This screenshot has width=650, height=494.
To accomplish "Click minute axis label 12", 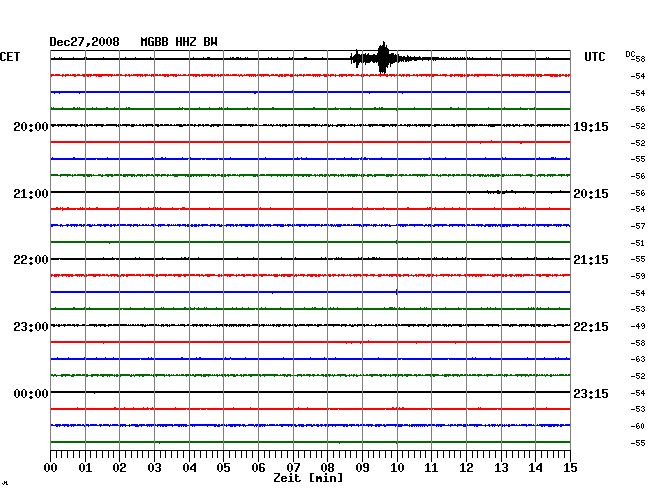I will pyautogui.click(x=466, y=468).
